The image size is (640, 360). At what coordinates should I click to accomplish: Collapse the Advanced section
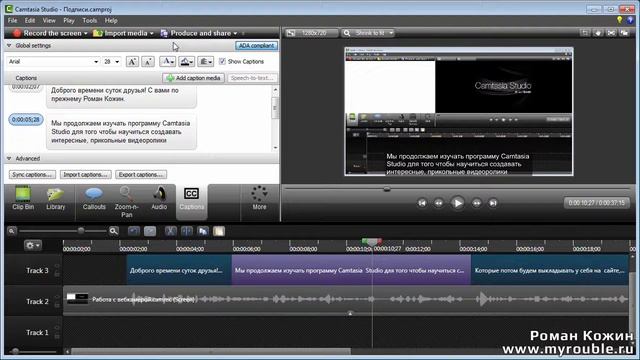click(x=9, y=158)
